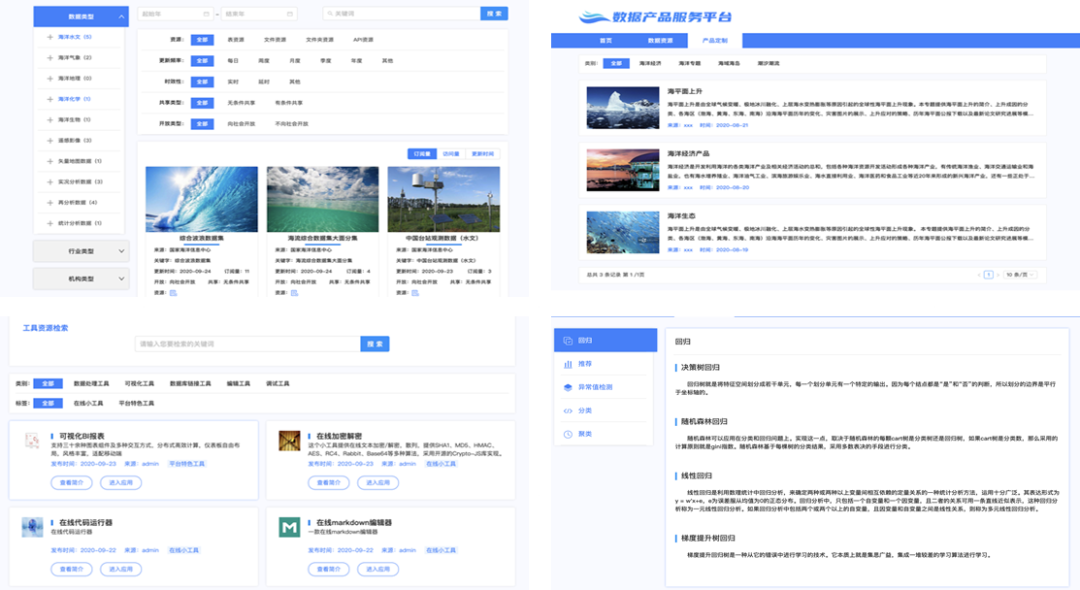Open the 10条/页 page size dropdown
This screenshot has height=590, width=1080.
[x=1021, y=273]
